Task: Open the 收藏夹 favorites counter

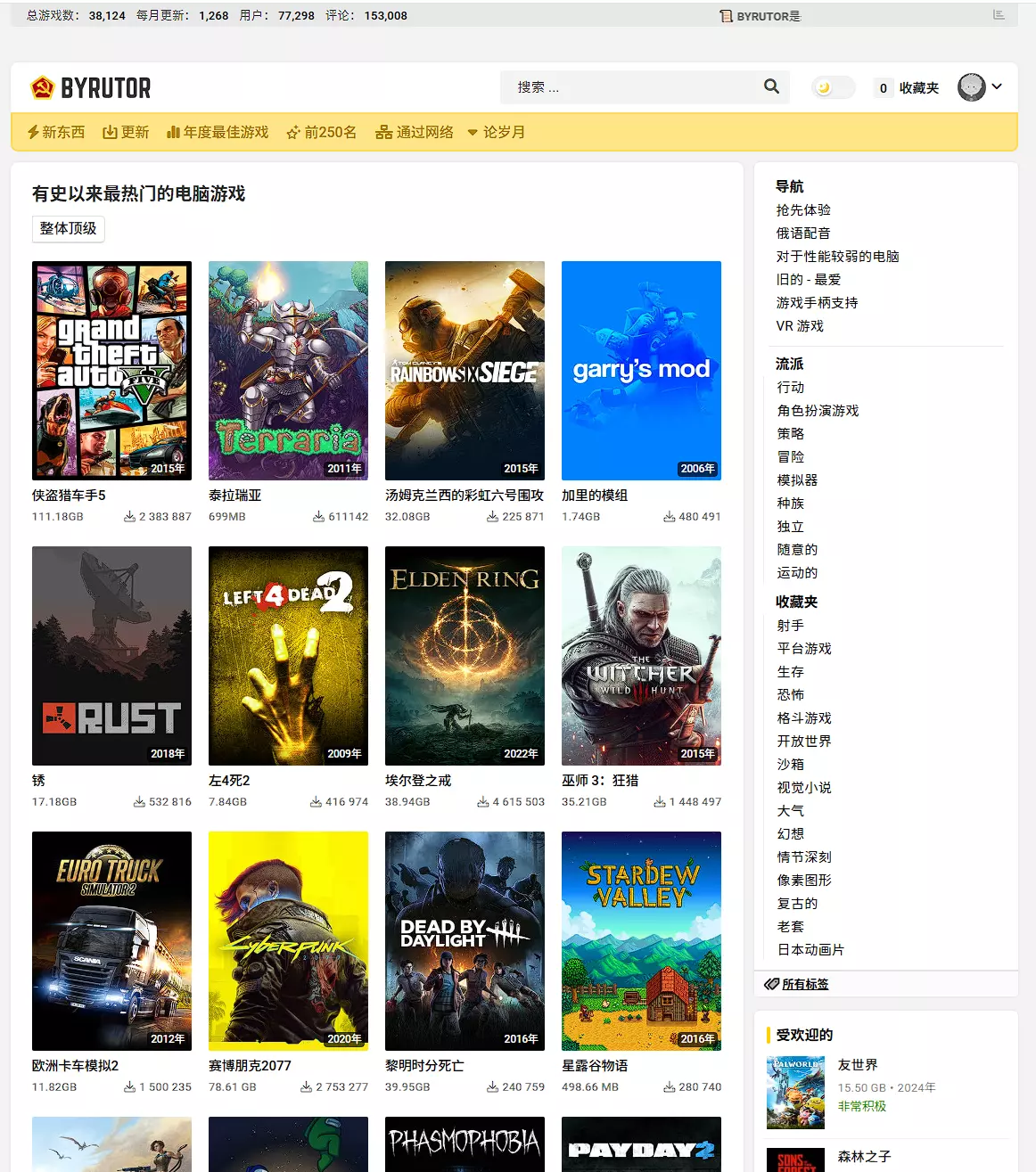Action: [x=908, y=87]
